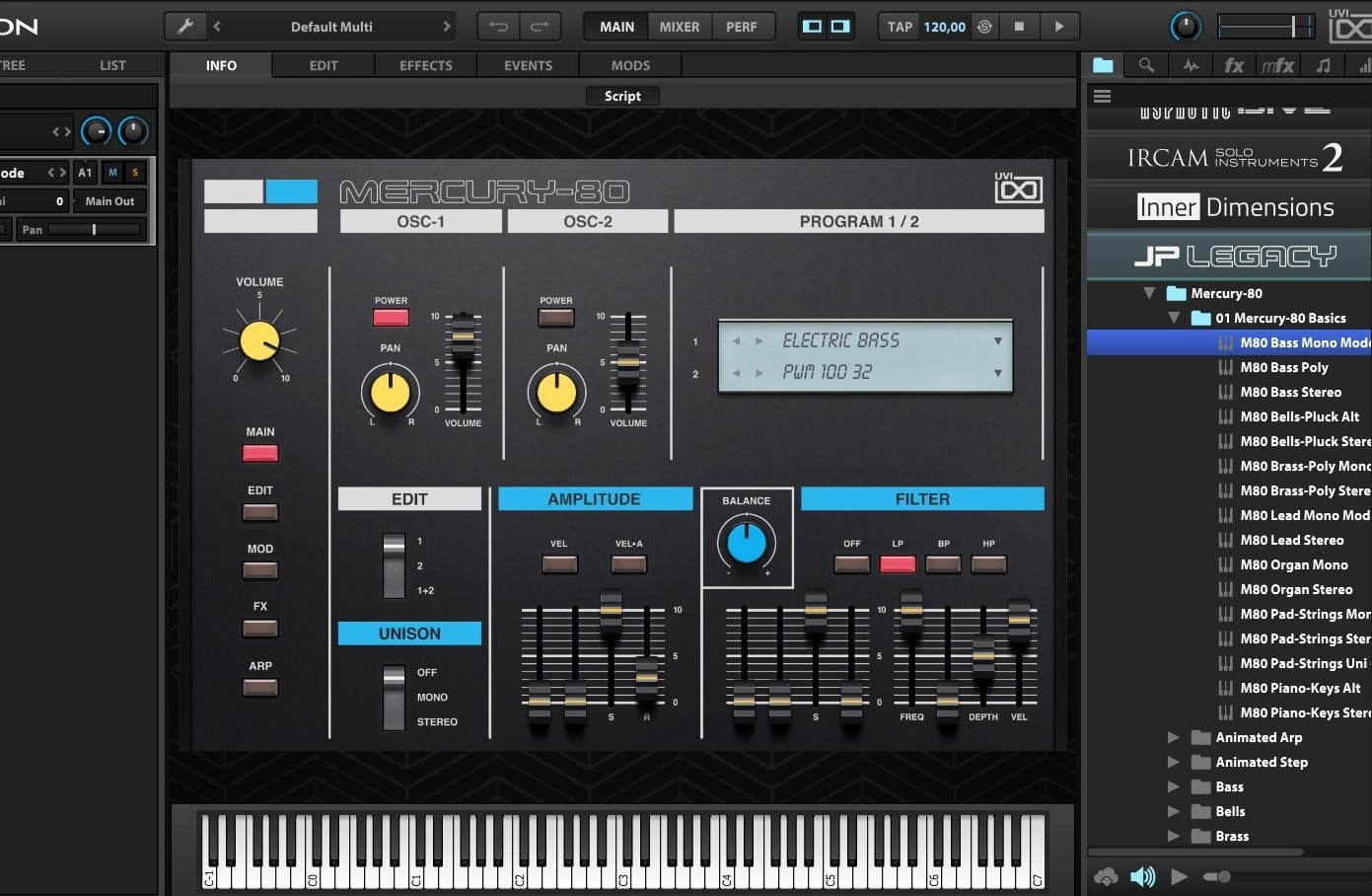Click the music note browser icon
1372x896 pixels.
click(1323, 65)
